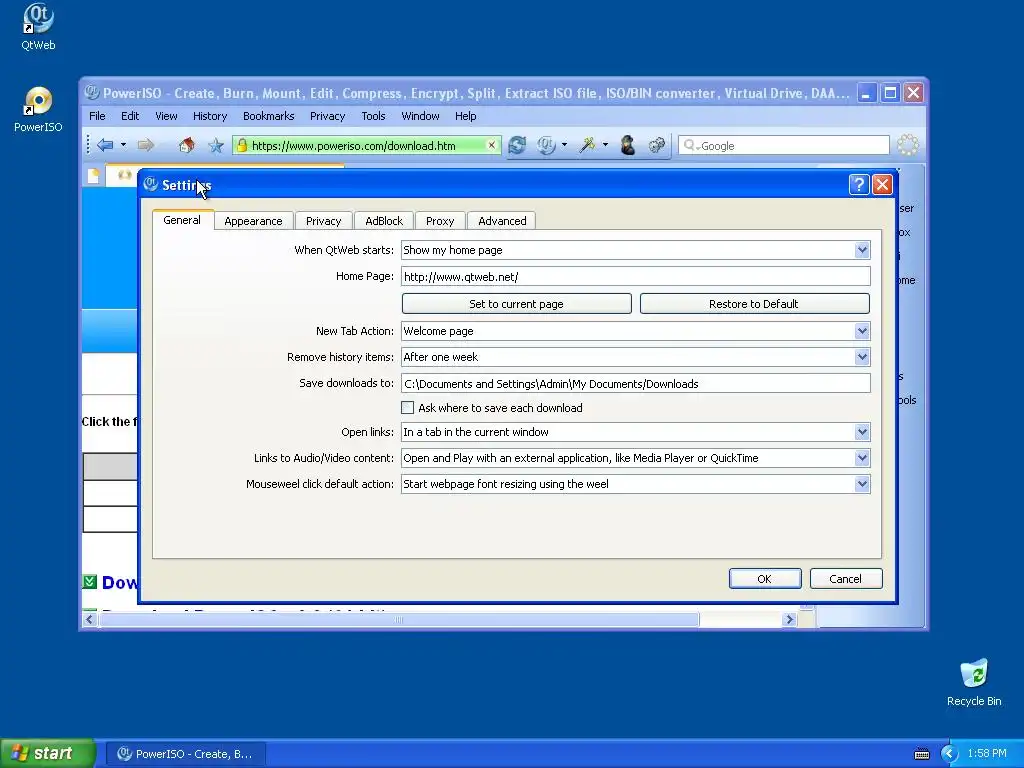Open the View menu
1024x768 pixels.
pyautogui.click(x=166, y=116)
